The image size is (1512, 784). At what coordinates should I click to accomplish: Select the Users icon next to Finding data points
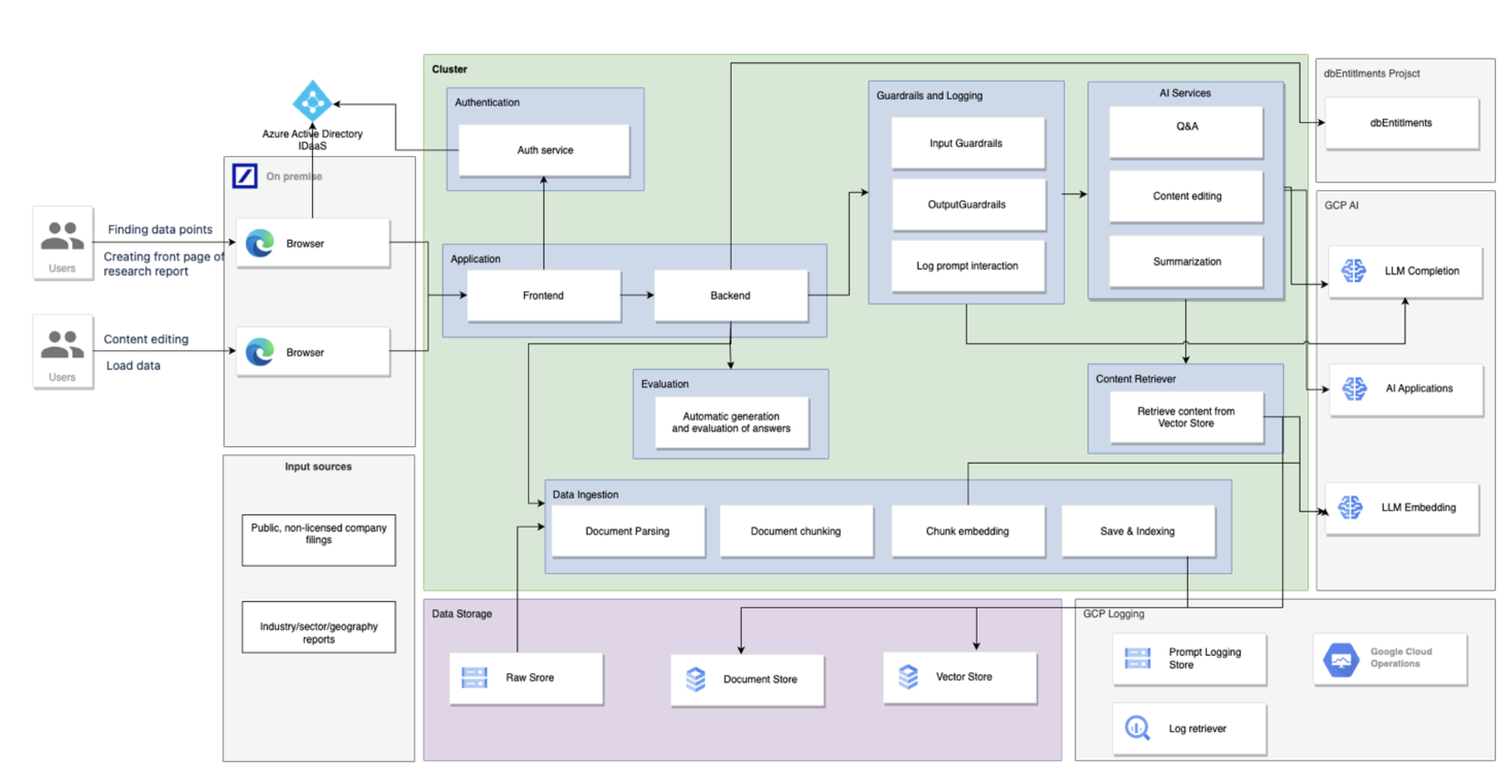[63, 236]
